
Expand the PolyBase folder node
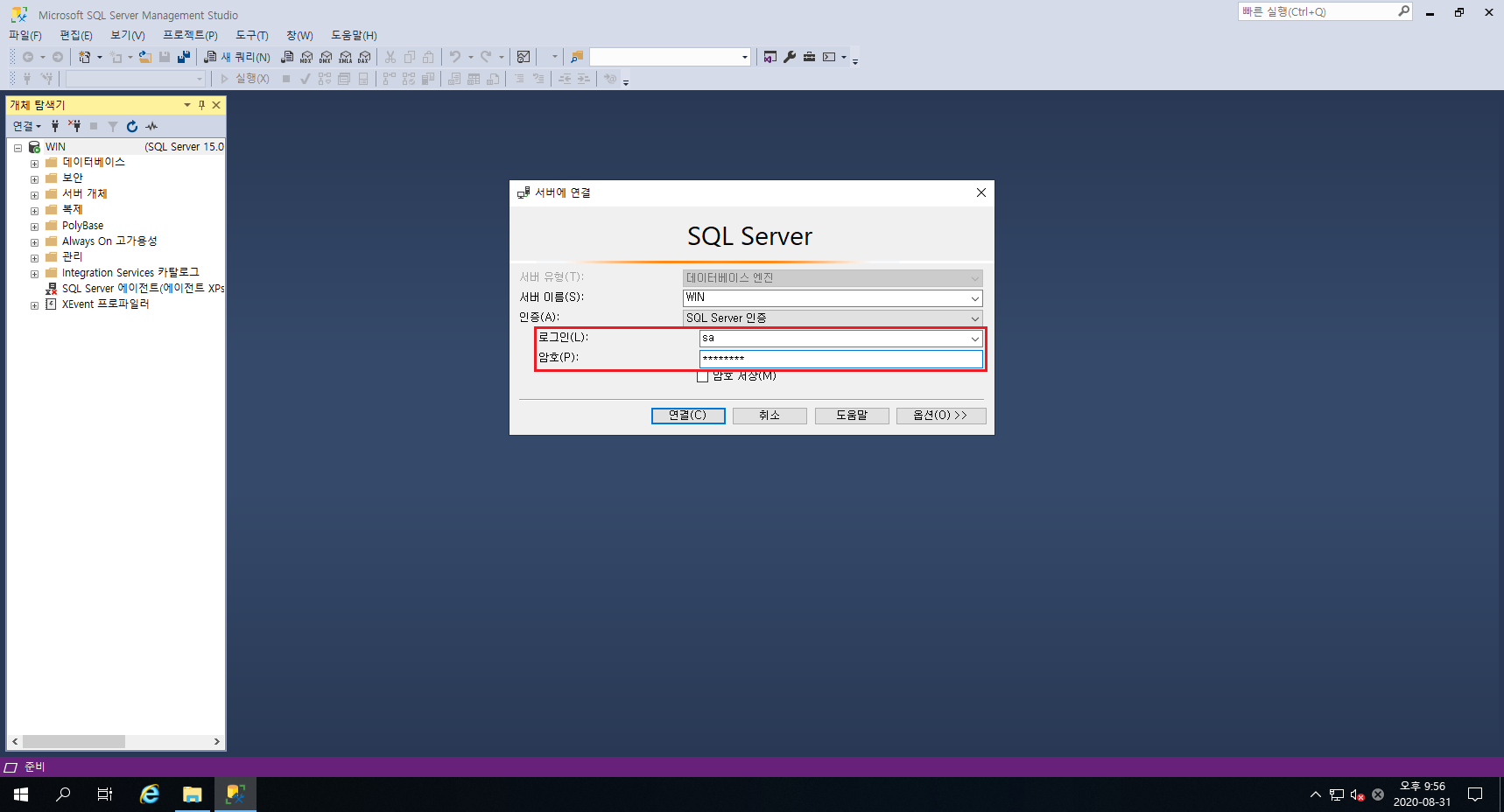click(x=34, y=227)
